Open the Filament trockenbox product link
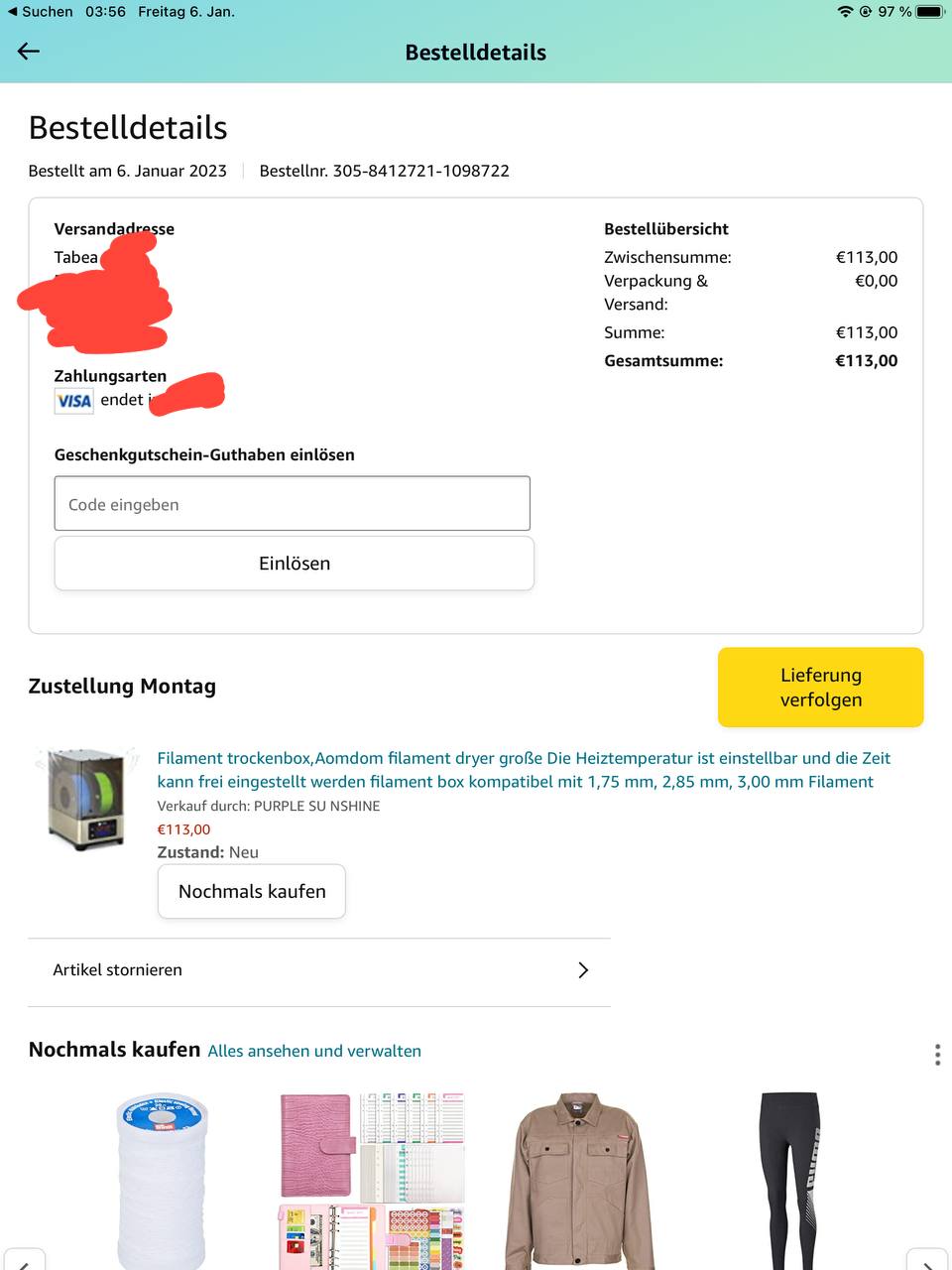Viewport: 952px width, 1270px height. (x=524, y=770)
